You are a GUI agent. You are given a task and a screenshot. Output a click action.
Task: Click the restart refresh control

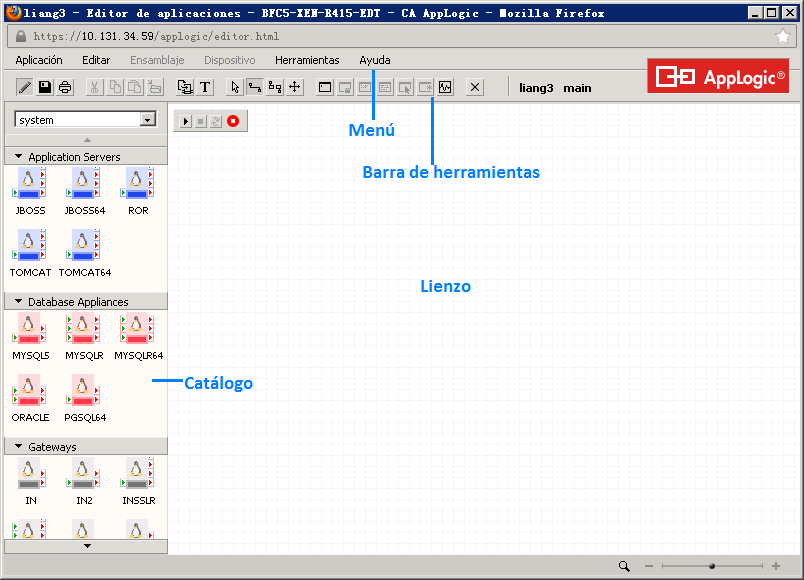216,121
